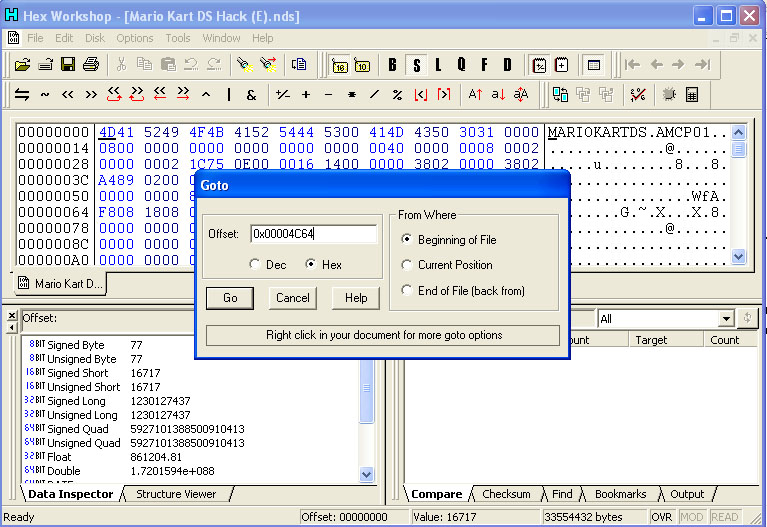Click the bitwise AND ampersand icon
This screenshot has height=527, width=767.
click(251, 94)
